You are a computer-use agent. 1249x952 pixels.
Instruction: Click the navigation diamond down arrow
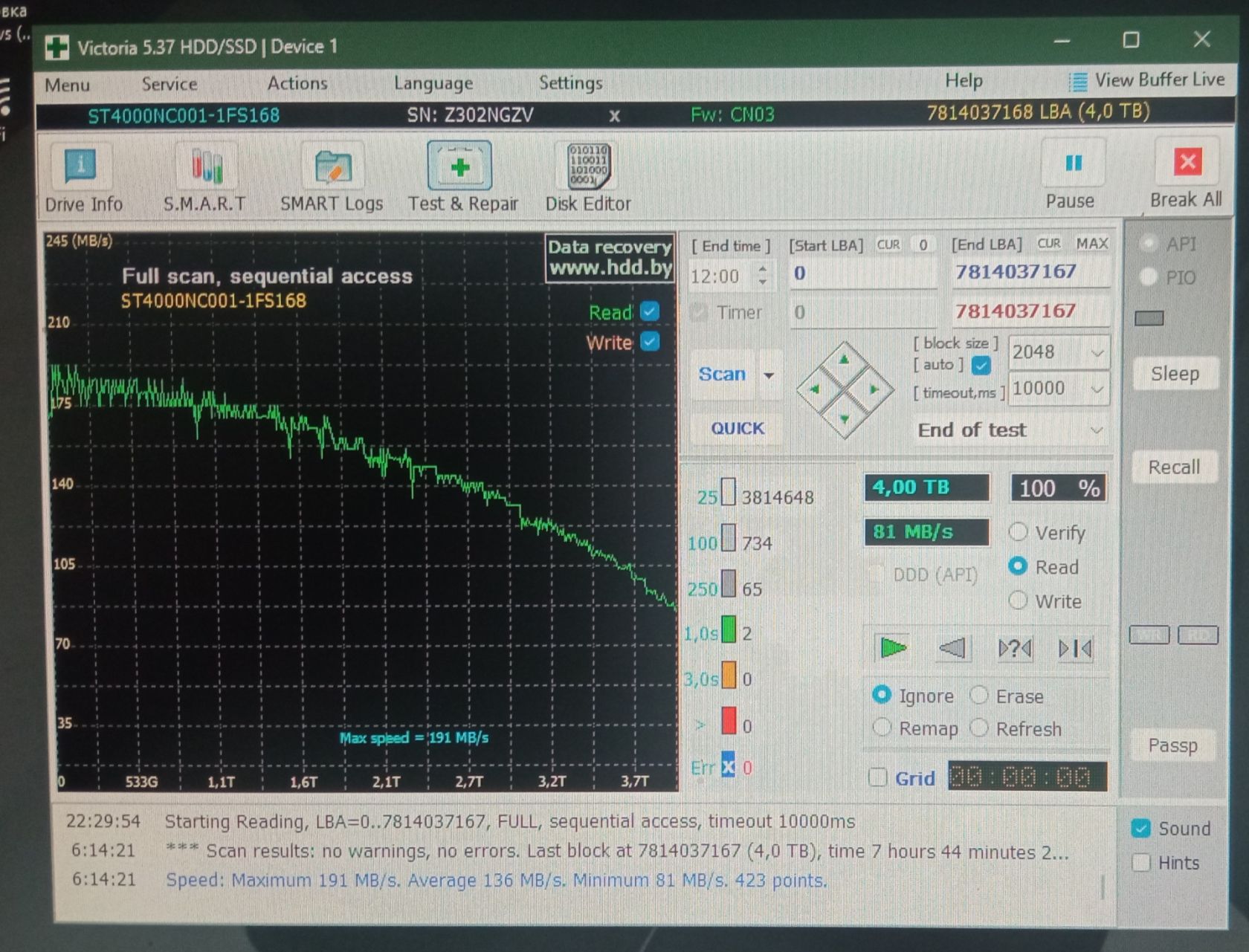[x=845, y=418]
